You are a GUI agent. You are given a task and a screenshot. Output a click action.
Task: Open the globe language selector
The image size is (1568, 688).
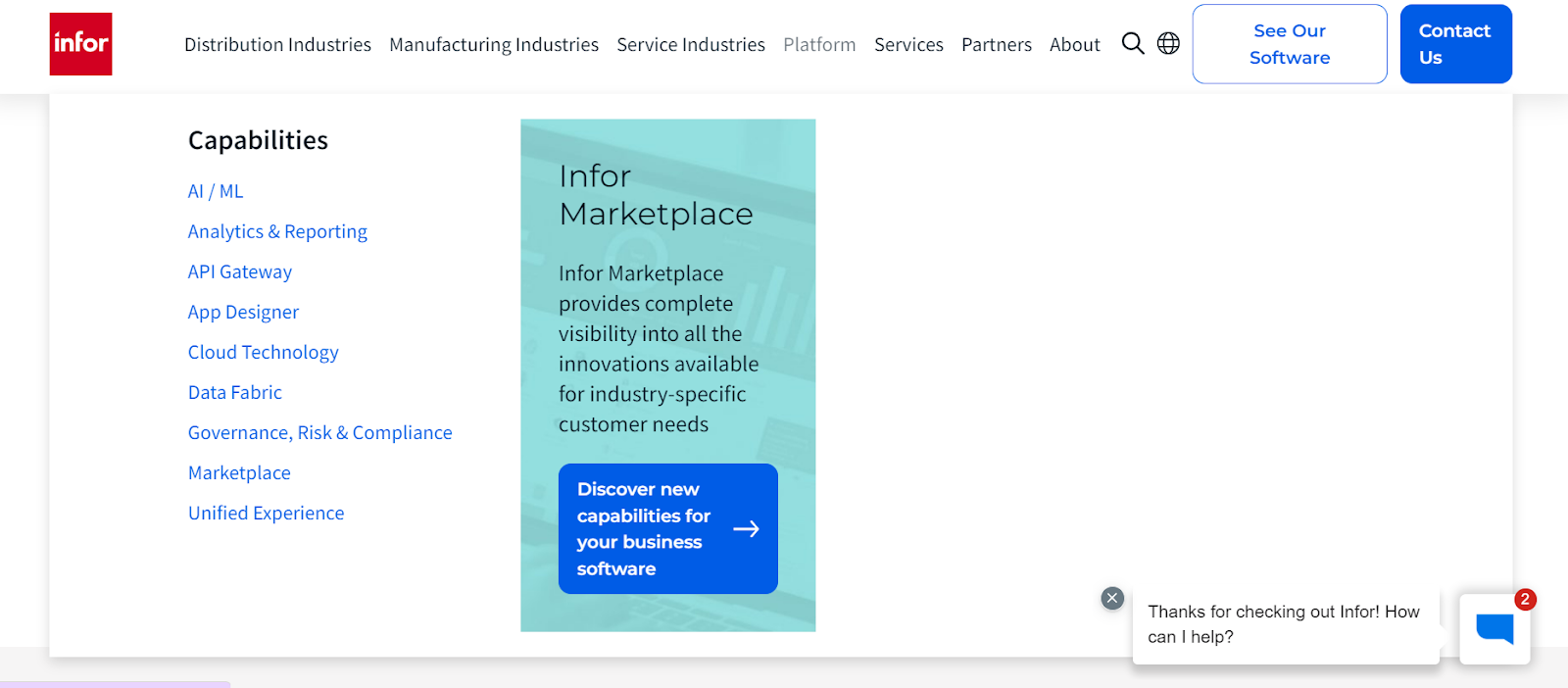click(x=1168, y=43)
